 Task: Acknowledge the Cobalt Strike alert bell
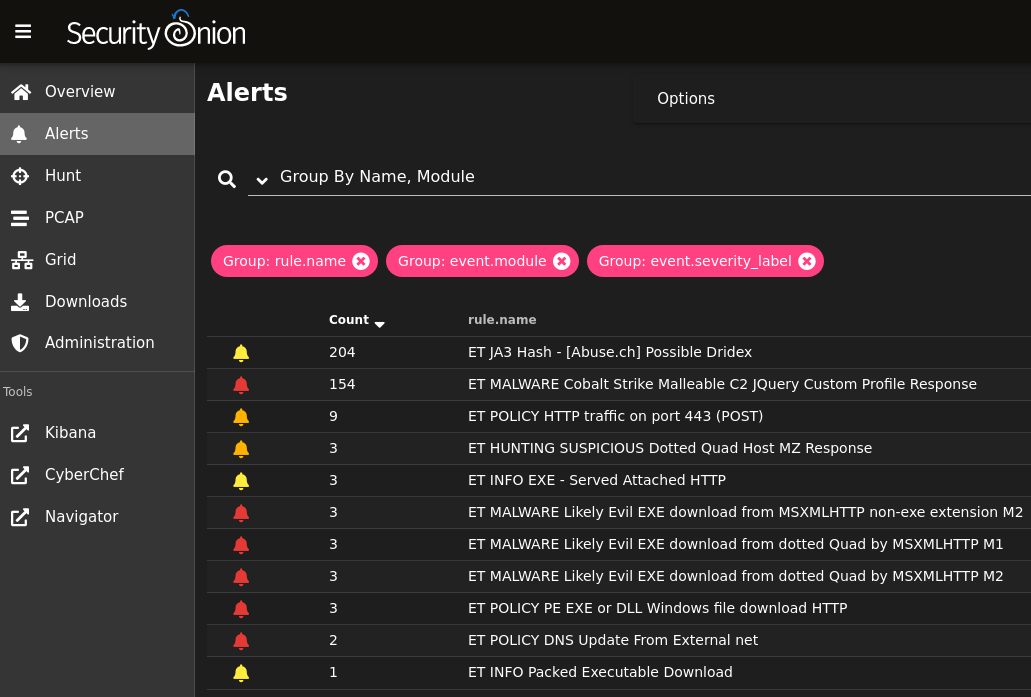tap(241, 385)
